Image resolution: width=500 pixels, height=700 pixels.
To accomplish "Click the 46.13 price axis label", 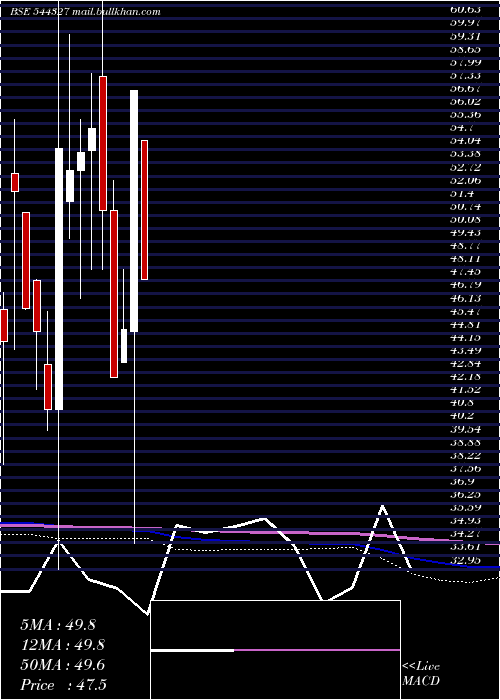I will tap(466, 298).
